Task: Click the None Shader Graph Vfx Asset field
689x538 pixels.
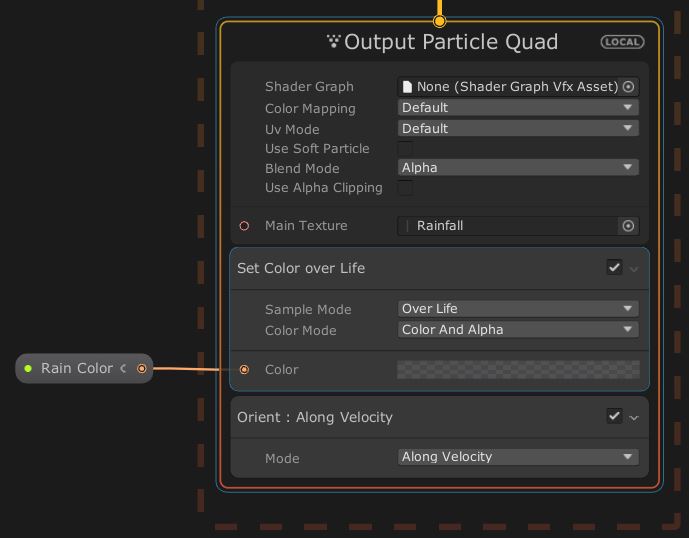Action: [518, 87]
